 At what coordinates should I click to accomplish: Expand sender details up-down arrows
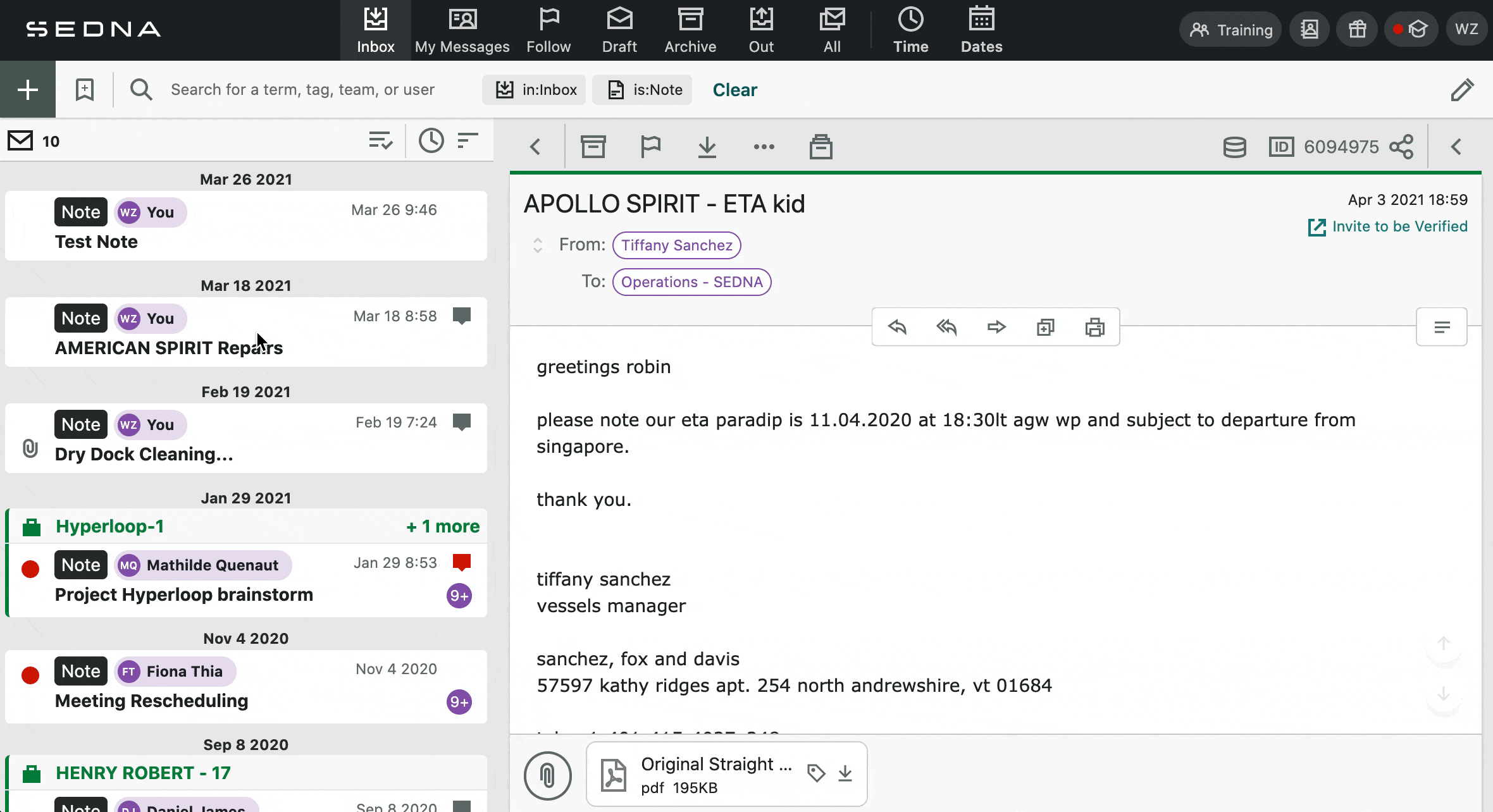point(538,245)
